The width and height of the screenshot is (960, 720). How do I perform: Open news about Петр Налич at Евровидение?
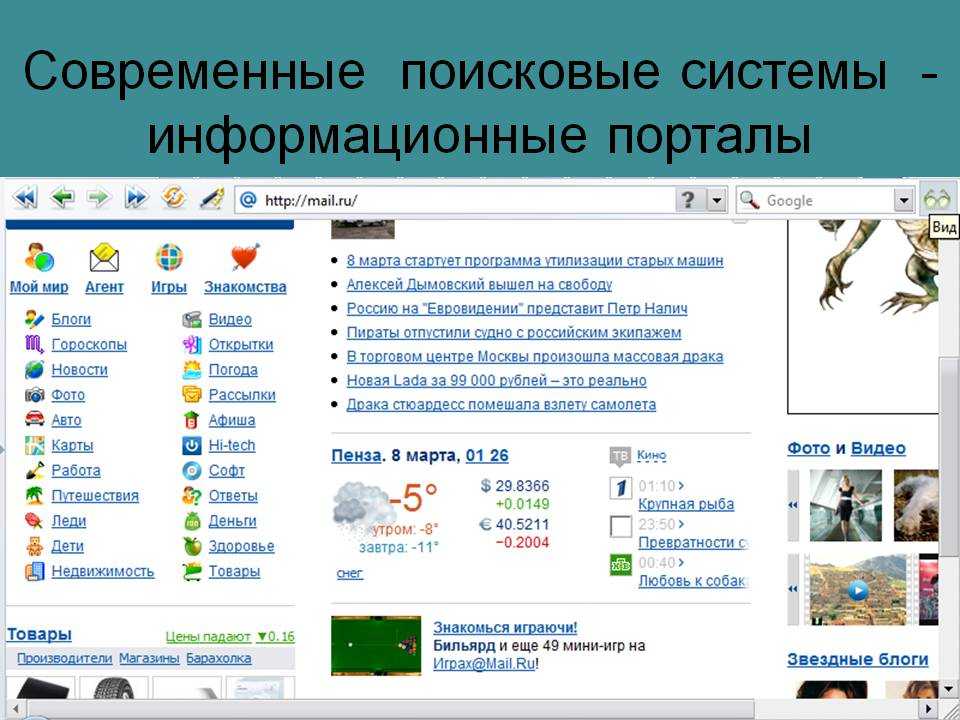coord(517,308)
